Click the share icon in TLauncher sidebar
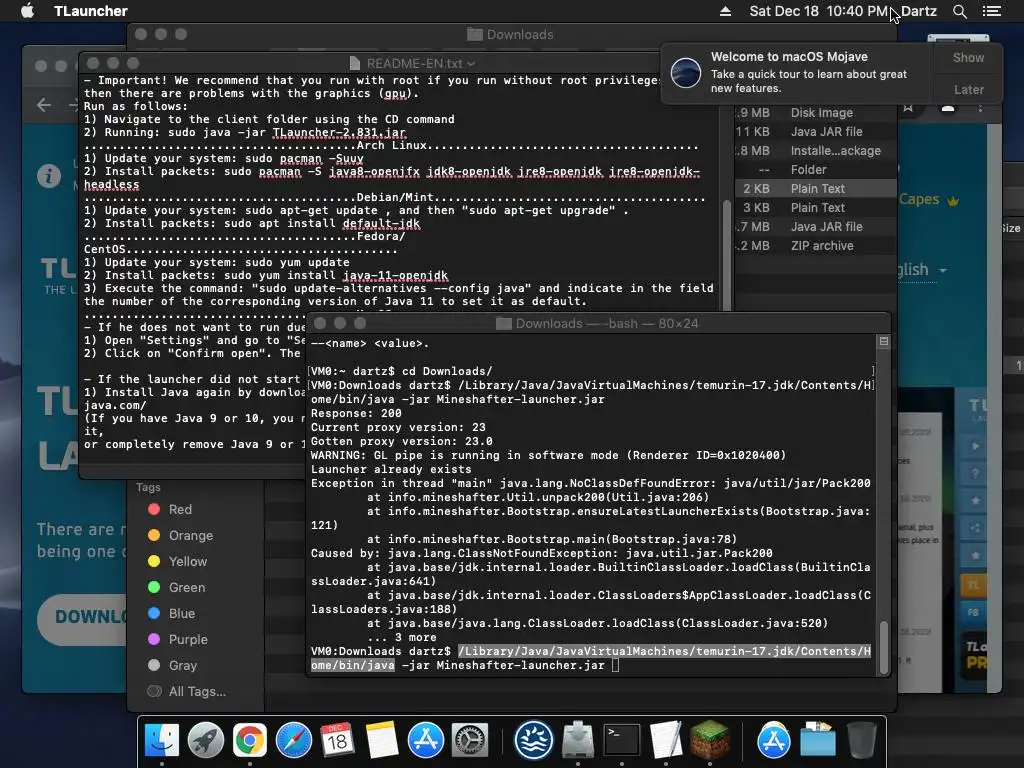The image size is (1024, 768). tap(975, 528)
